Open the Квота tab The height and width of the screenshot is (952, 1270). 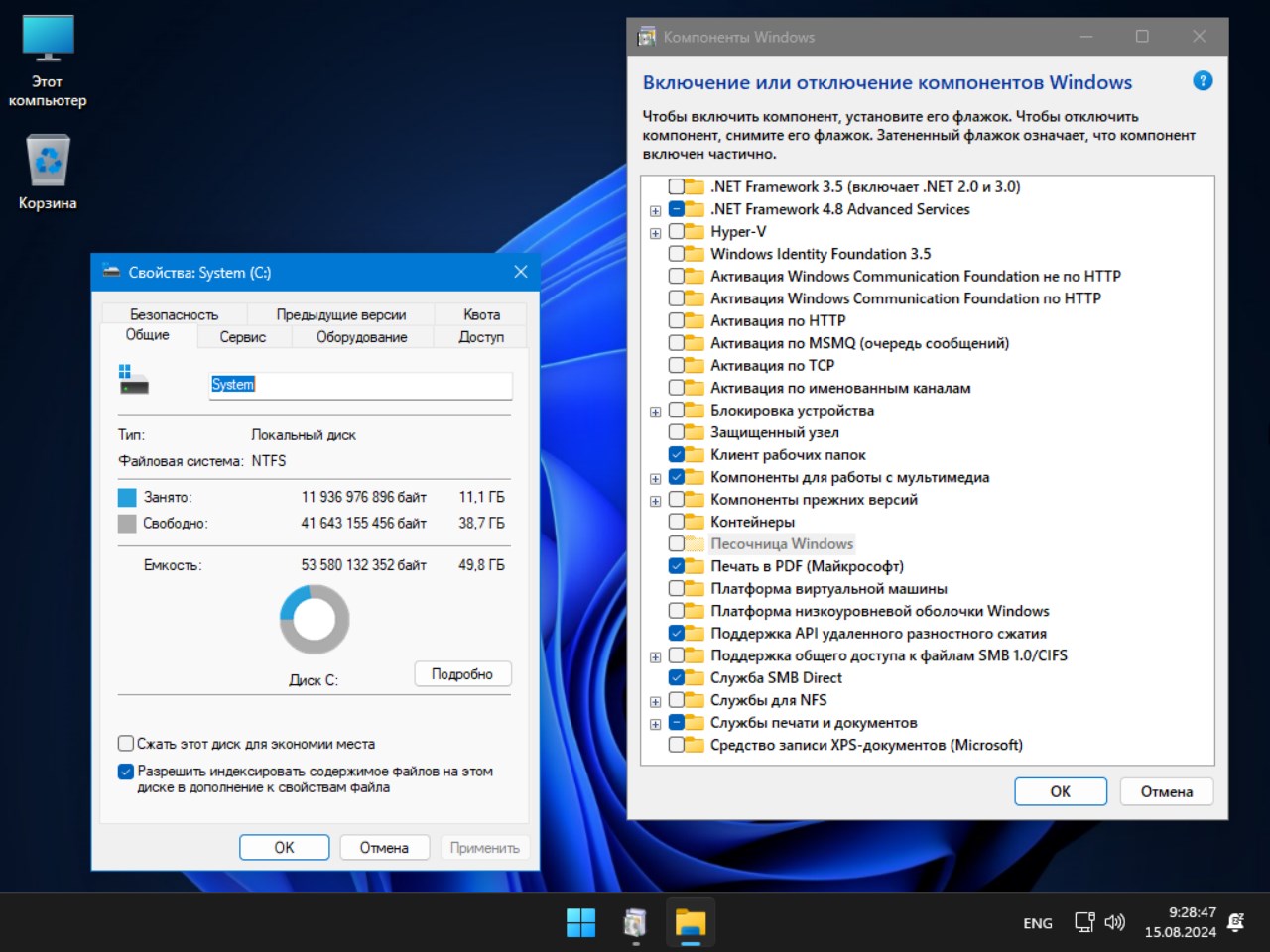481,314
